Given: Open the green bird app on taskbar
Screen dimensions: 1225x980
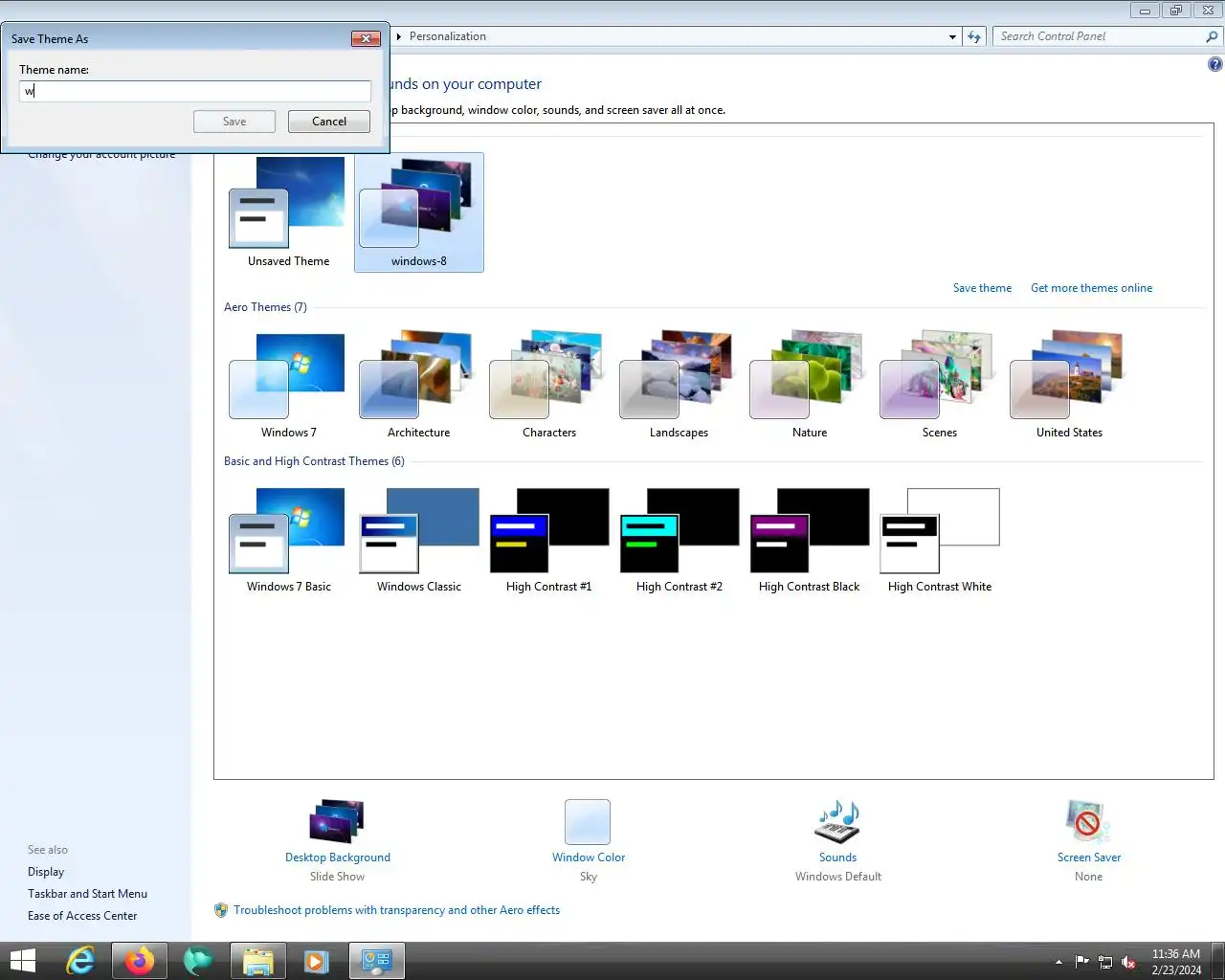Looking at the screenshot, I should coord(198,961).
